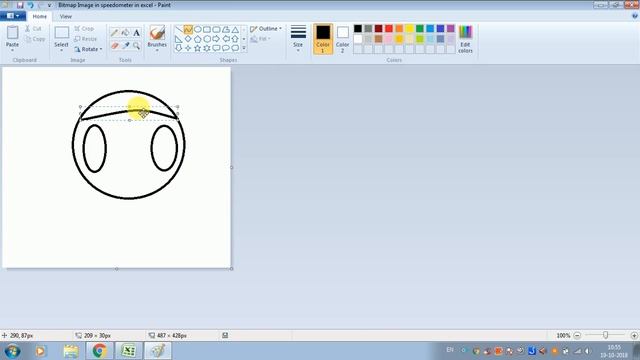Click the zoom slider thumb

click(605, 335)
